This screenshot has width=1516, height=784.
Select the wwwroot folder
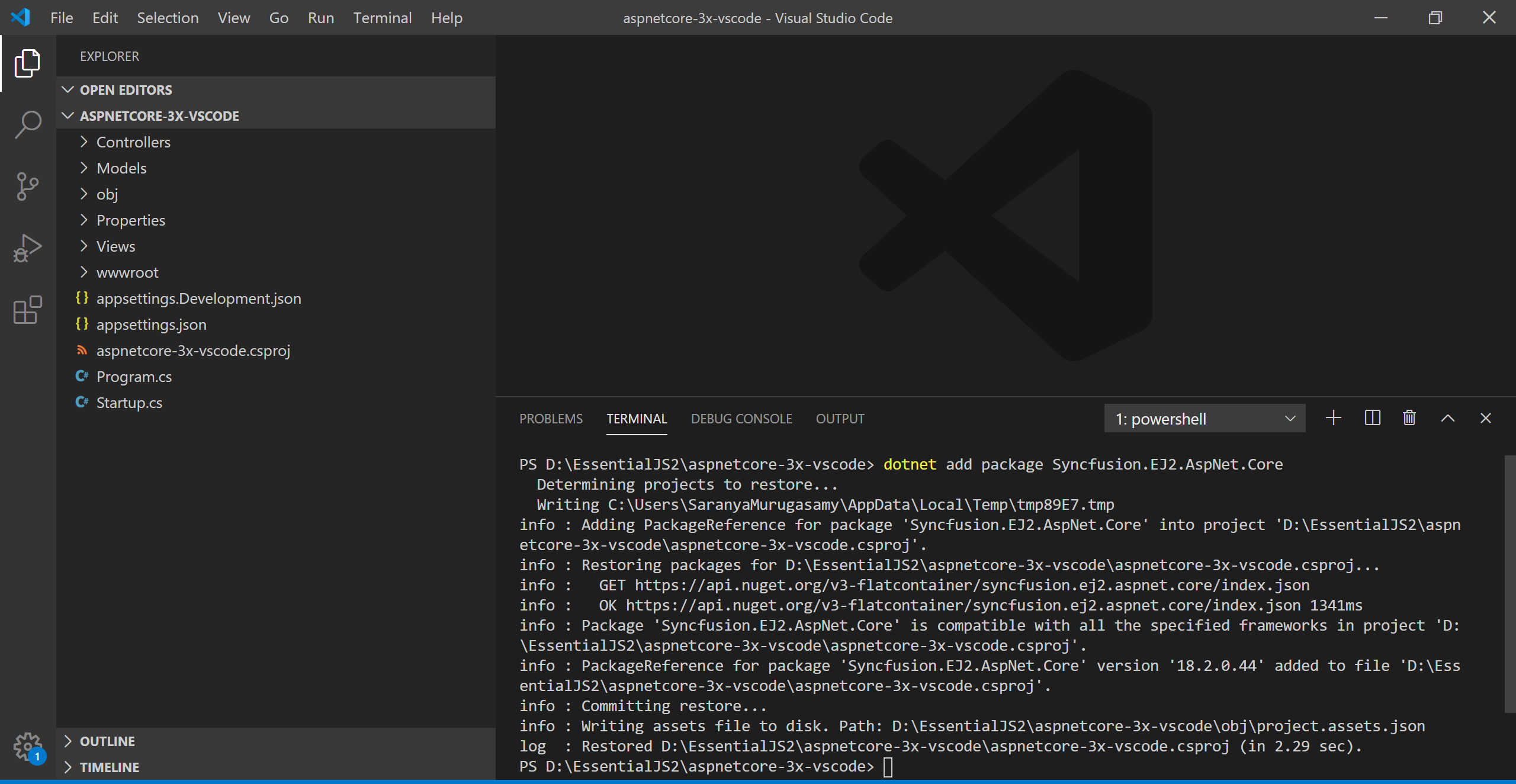click(128, 272)
